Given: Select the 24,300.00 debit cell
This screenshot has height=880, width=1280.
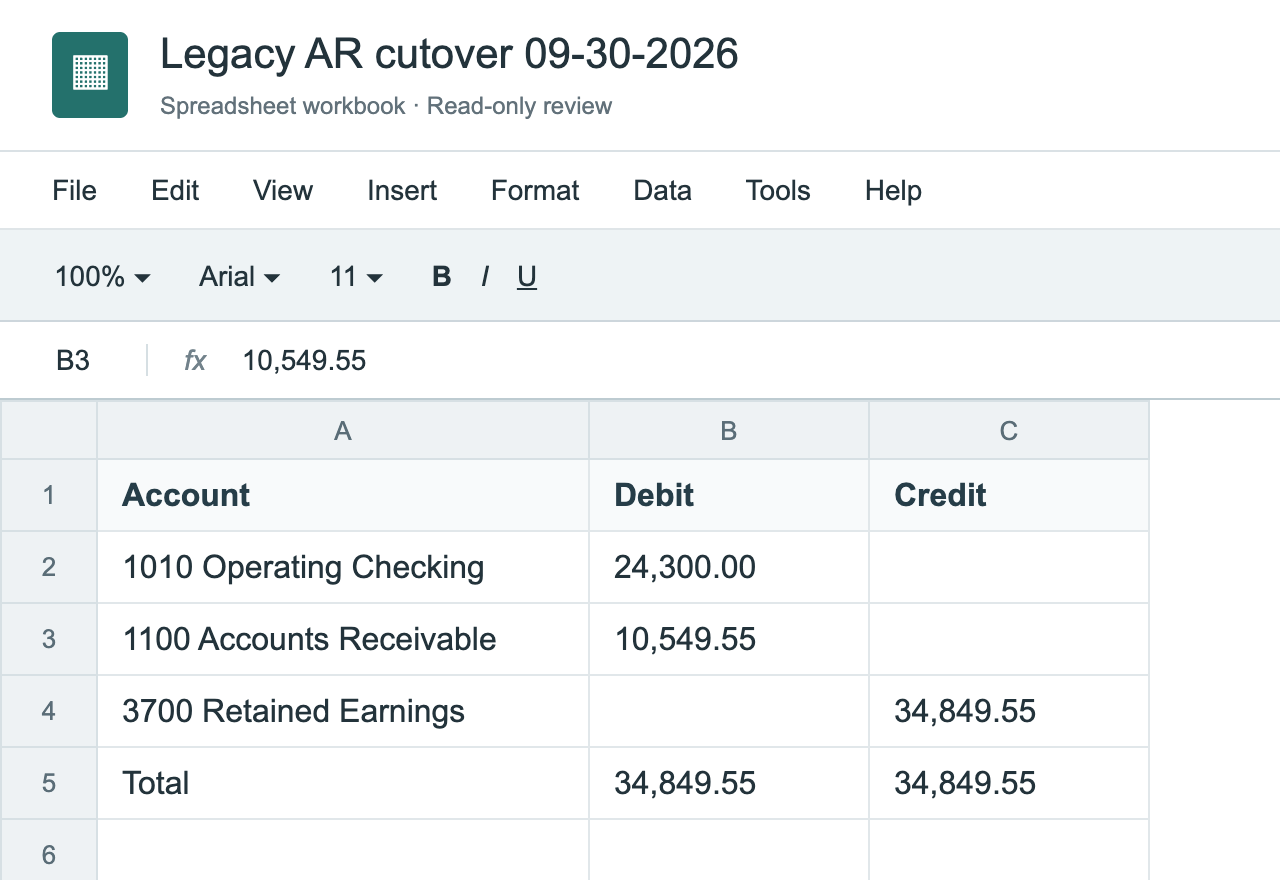Looking at the screenshot, I should click(729, 567).
